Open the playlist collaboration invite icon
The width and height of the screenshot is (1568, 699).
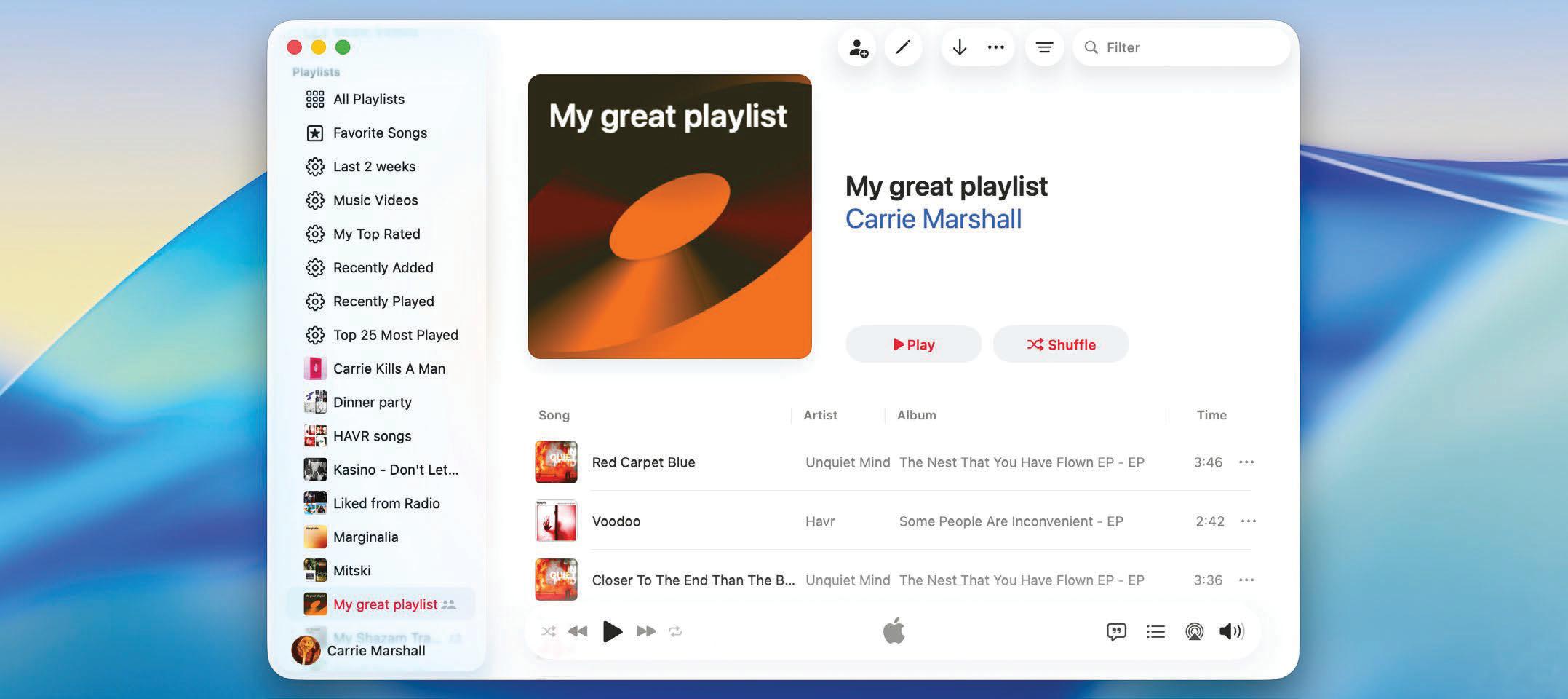click(859, 47)
